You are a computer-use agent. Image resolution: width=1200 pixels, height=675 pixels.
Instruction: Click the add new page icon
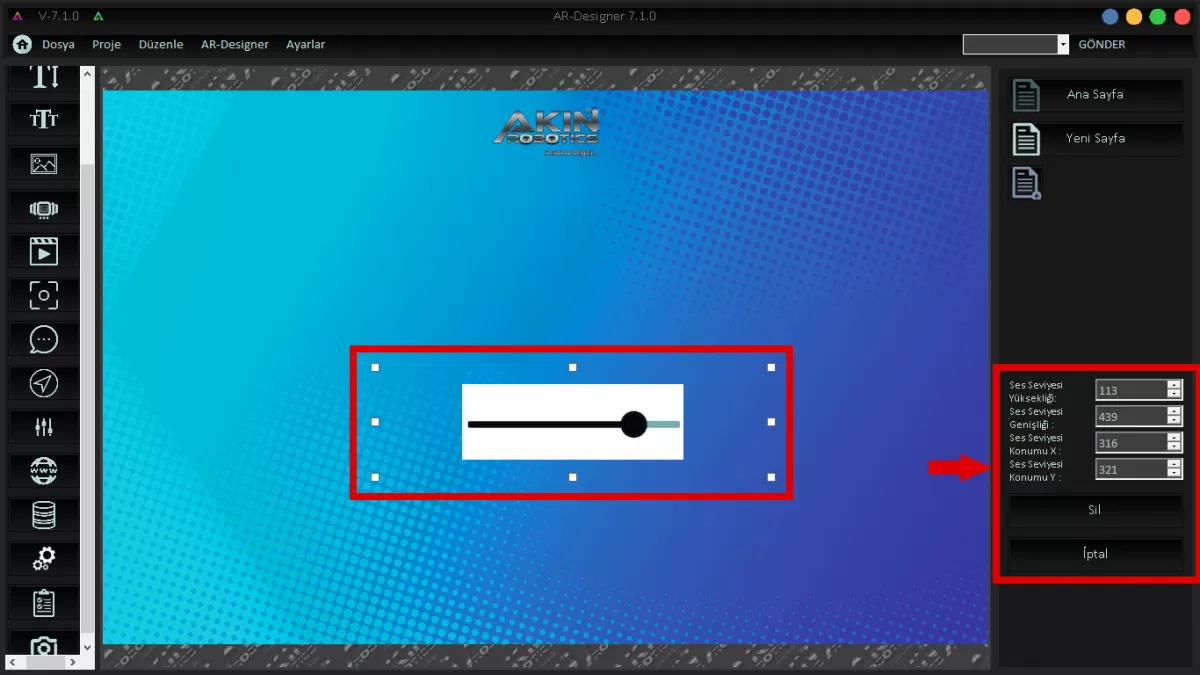pos(1027,183)
